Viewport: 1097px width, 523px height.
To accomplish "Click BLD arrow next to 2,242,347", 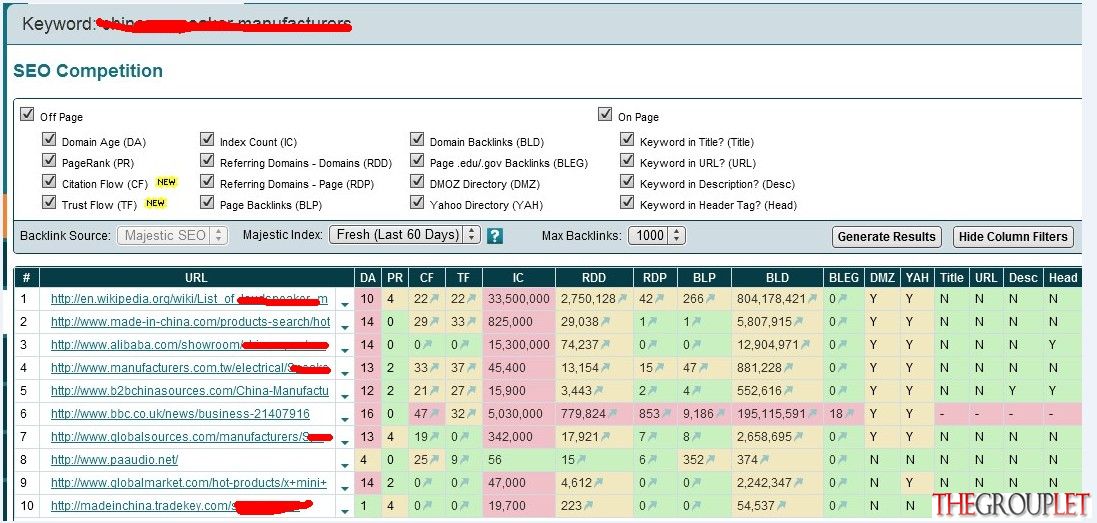I will 798,482.
